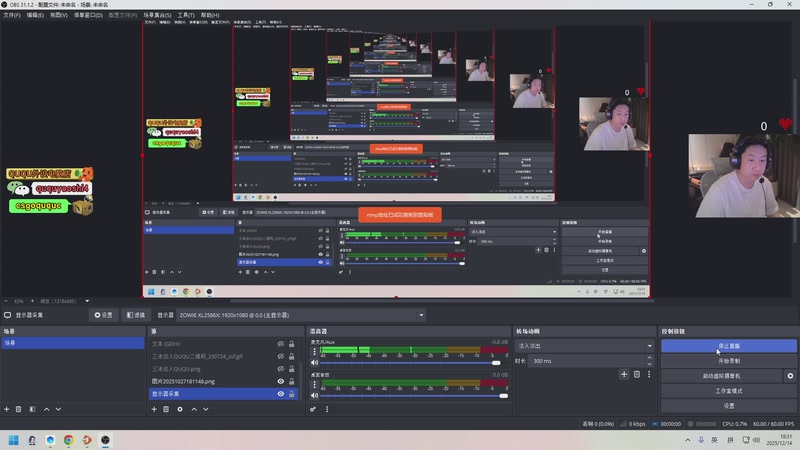This screenshot has height=450, width=800.
Task: Remove selected source with trash icon
Action: tap(166, 409)
